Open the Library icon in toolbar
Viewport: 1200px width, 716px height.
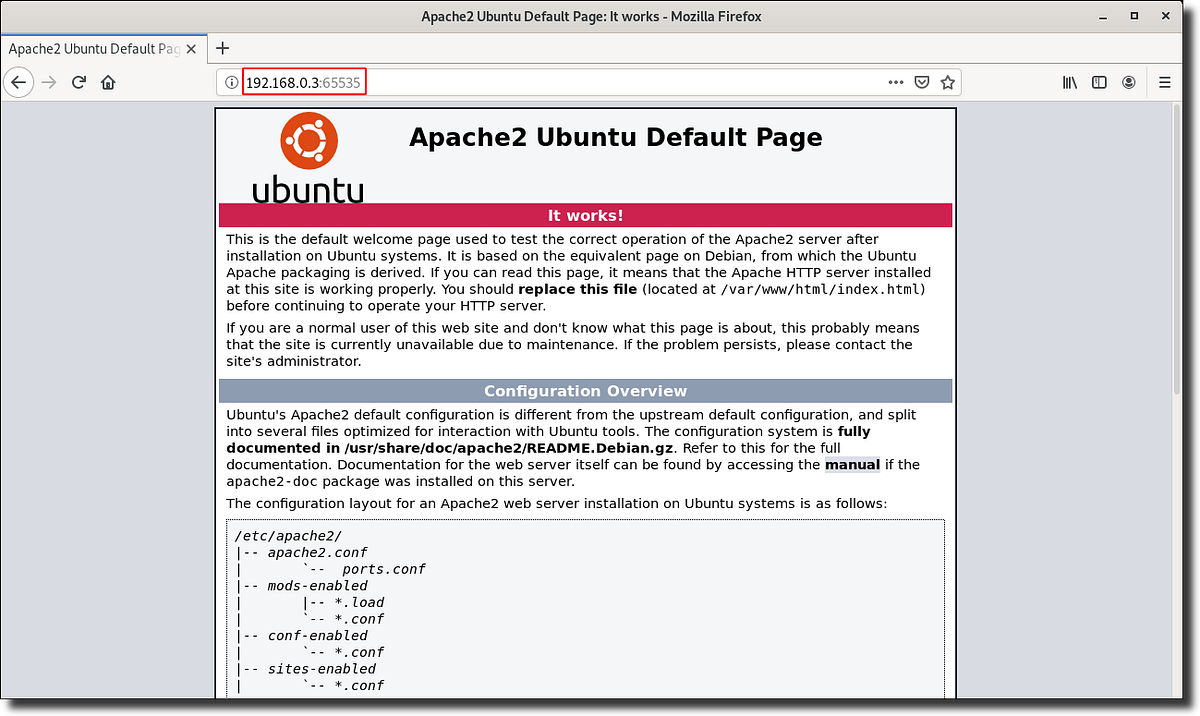(x=1069, y=82)
